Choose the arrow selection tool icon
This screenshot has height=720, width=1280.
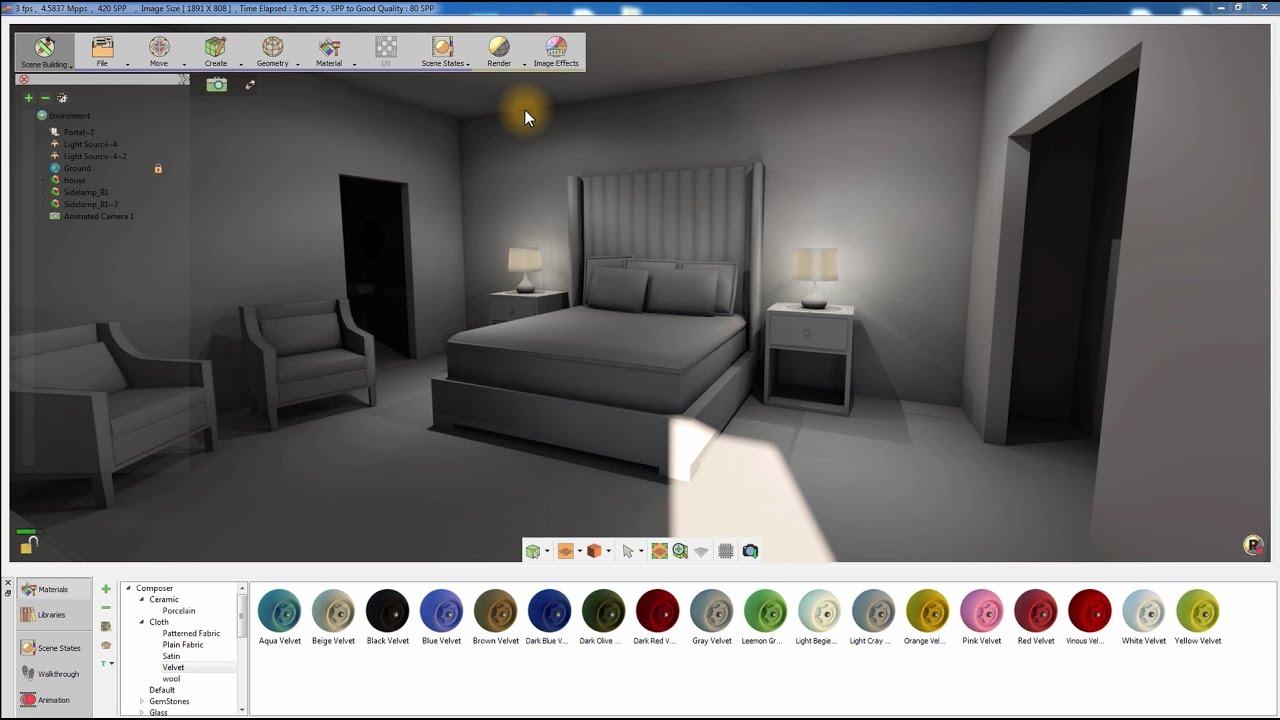pos(628,551)
